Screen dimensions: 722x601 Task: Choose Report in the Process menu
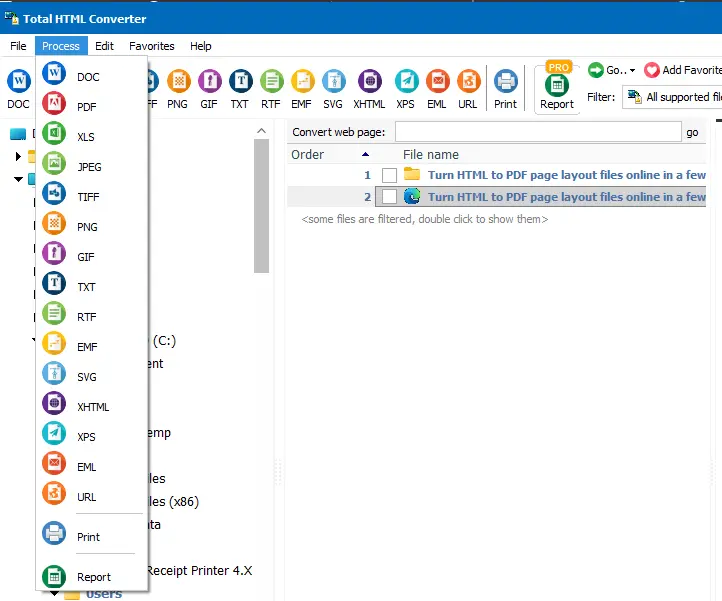click(91, 576)
